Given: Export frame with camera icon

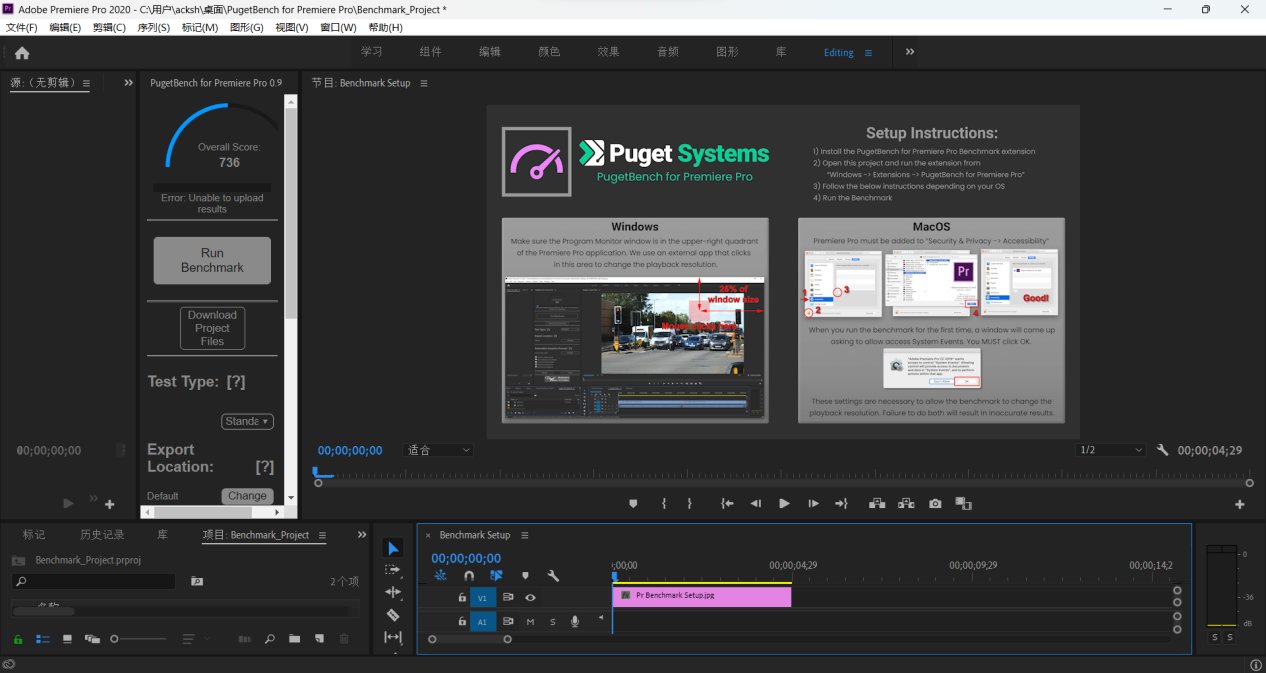Looking at the screenshot, I should pos(935,504).
